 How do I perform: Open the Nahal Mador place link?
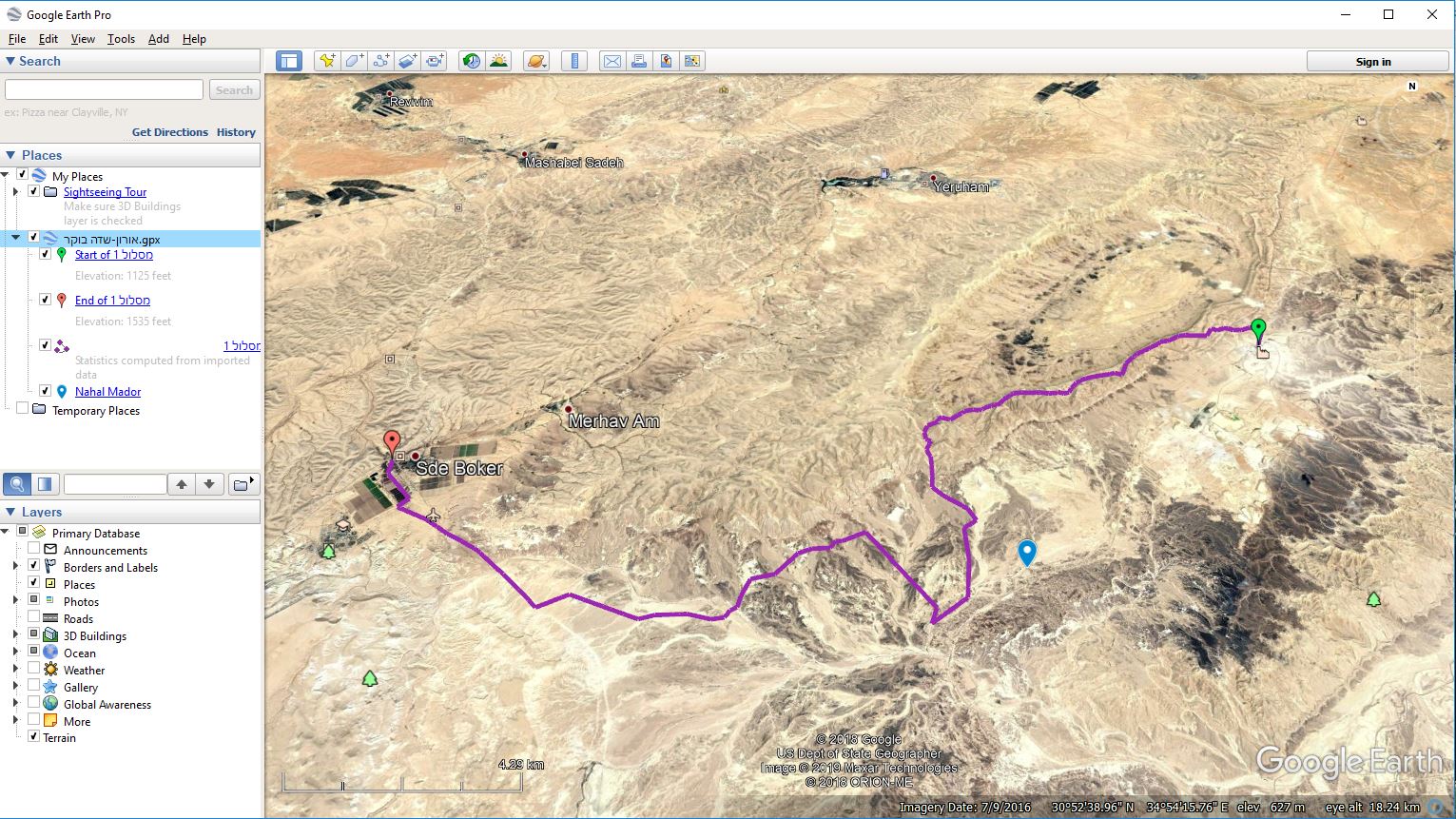pyautogui.click(x=107, y=391)
